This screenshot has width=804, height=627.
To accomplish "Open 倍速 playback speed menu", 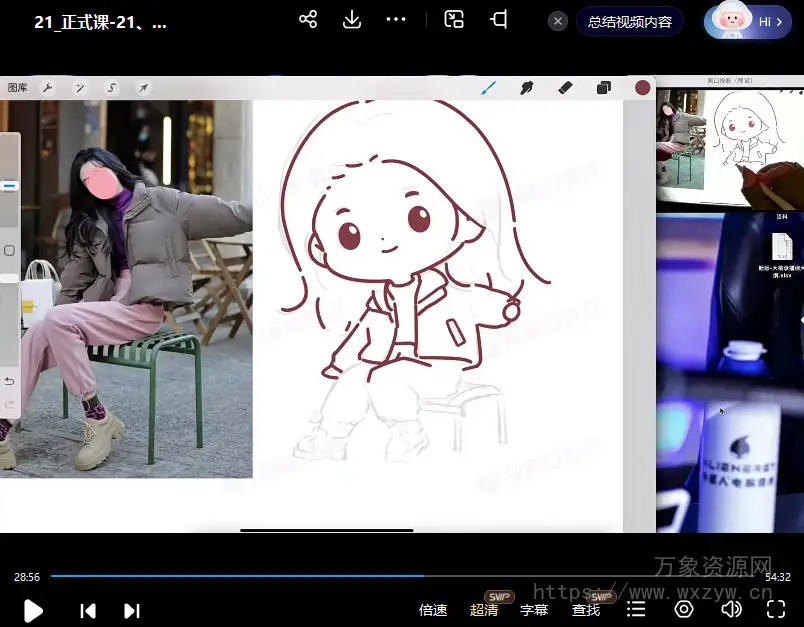I will click(x=433, y=610).
